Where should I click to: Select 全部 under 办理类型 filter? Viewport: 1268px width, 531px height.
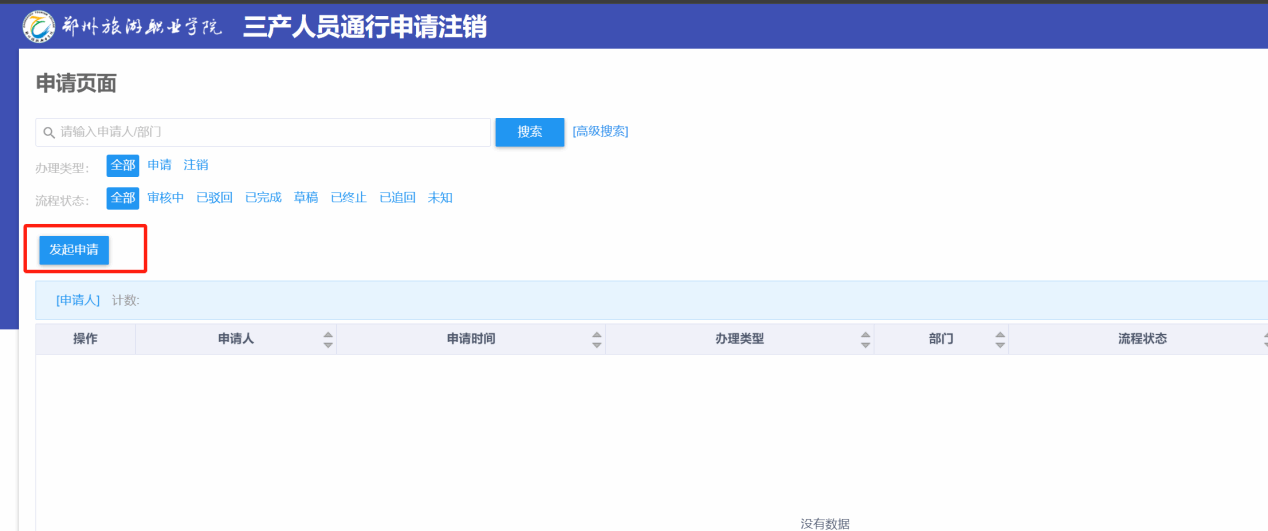point(122,165)
